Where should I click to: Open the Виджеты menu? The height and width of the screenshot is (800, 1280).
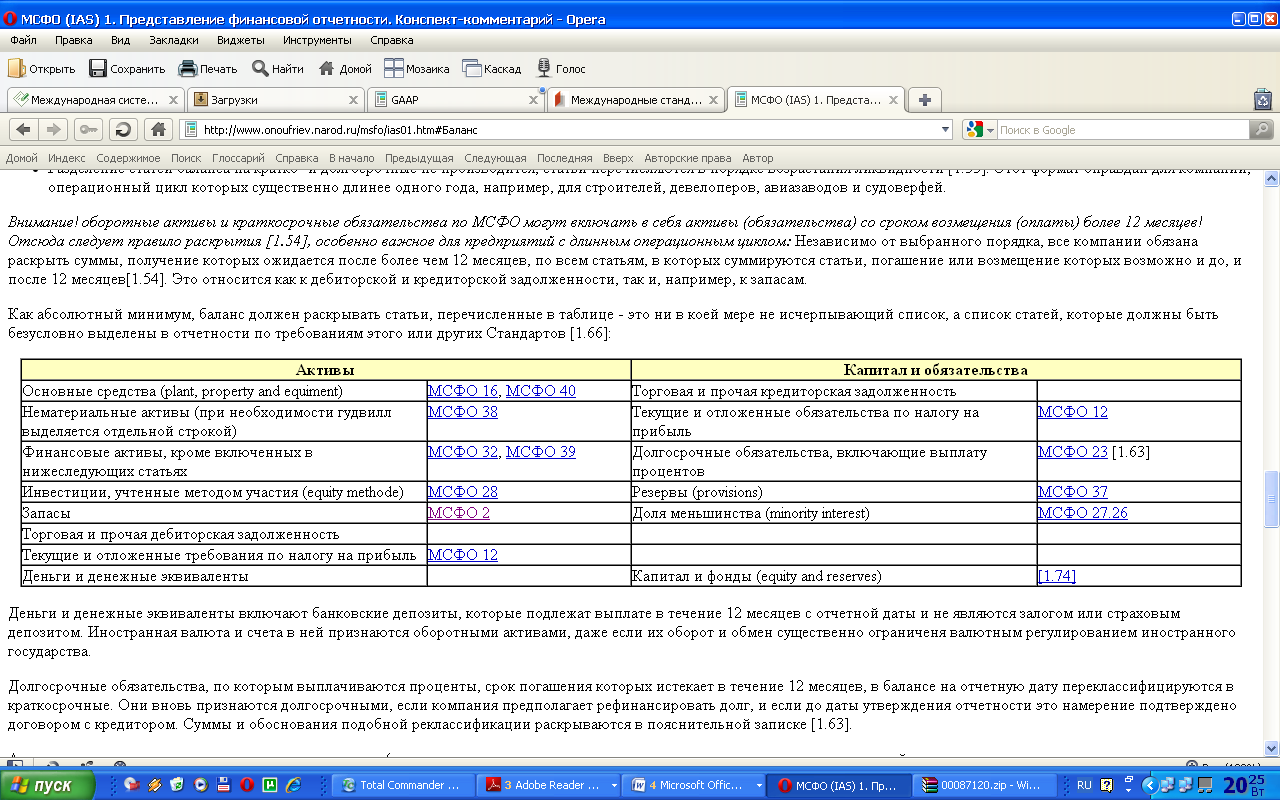(240, 40)
